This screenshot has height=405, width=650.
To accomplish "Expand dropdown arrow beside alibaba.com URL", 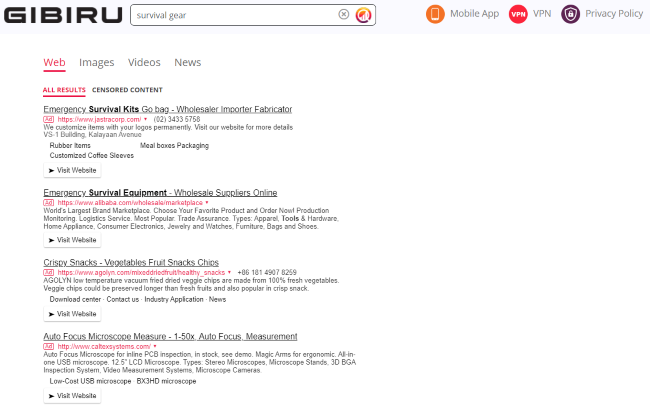I will click(x=205, y=202).
